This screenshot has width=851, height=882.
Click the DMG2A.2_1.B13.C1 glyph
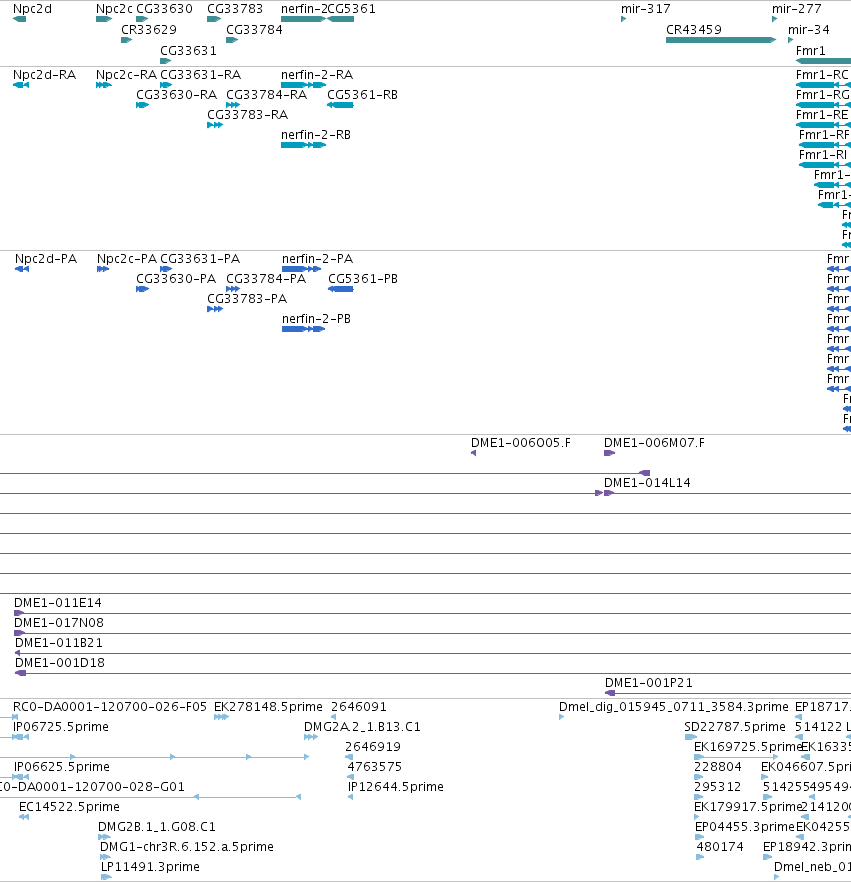pos(310,737)
